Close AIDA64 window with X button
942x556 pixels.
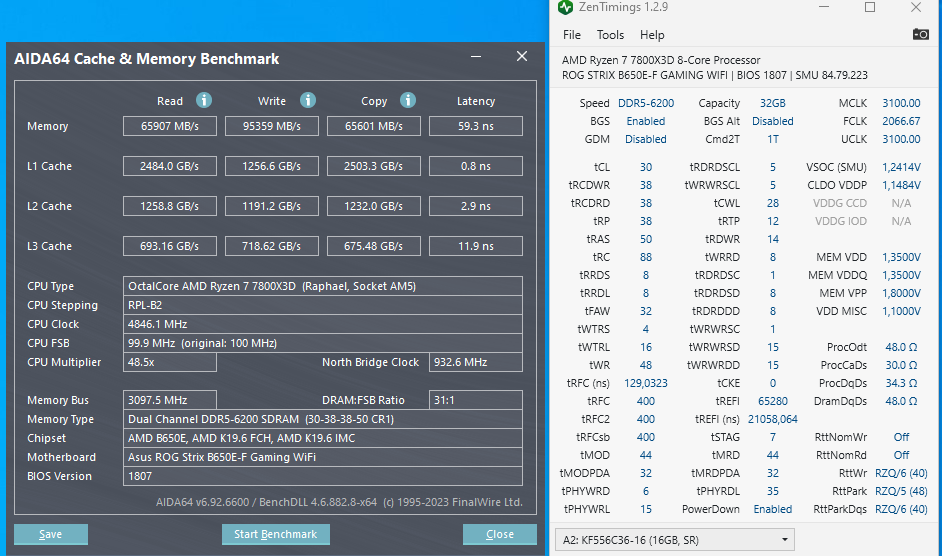click(x=521, y=57)
